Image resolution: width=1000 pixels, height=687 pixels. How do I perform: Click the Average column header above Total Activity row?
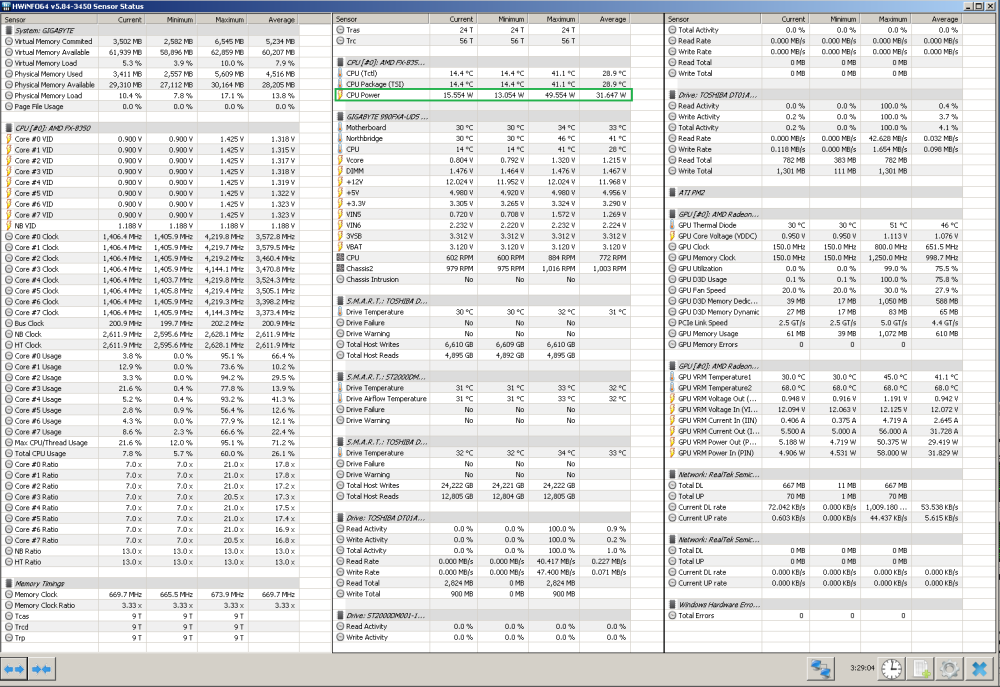[x=937, y=19]
